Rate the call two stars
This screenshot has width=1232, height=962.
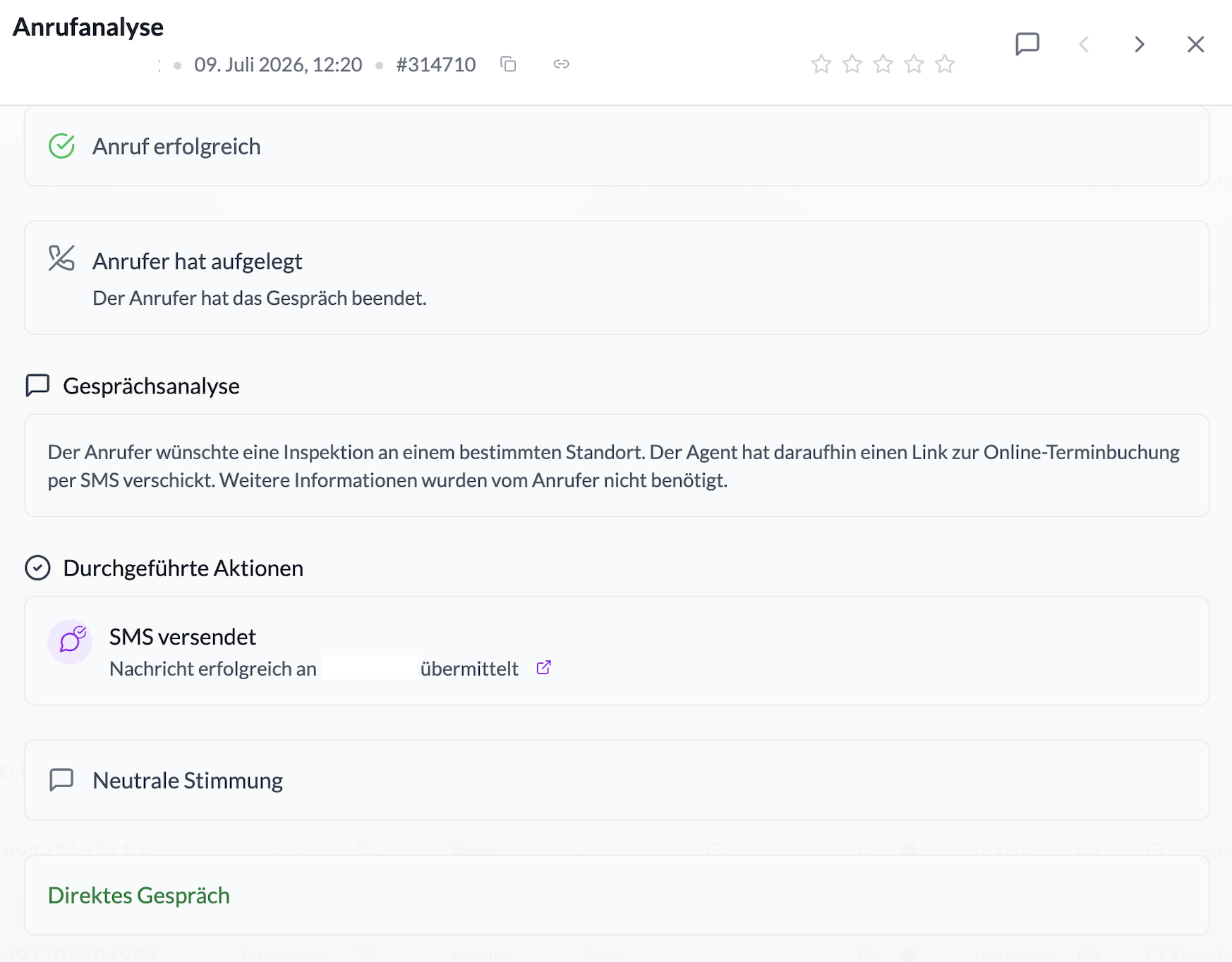852,64
